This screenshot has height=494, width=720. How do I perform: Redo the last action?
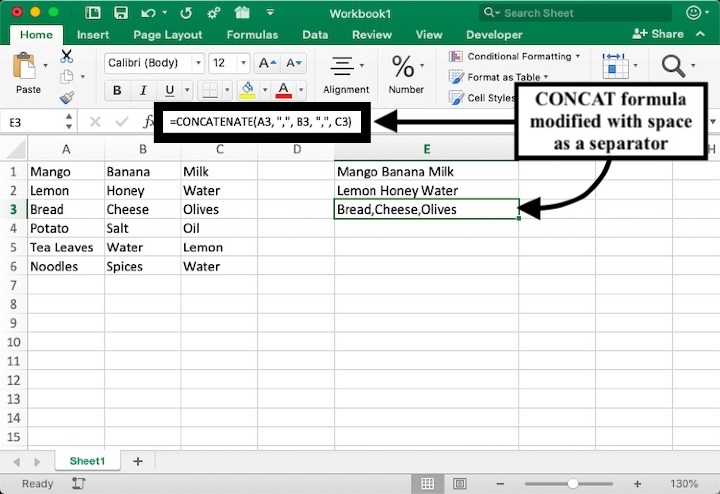(x=186, y=13)
